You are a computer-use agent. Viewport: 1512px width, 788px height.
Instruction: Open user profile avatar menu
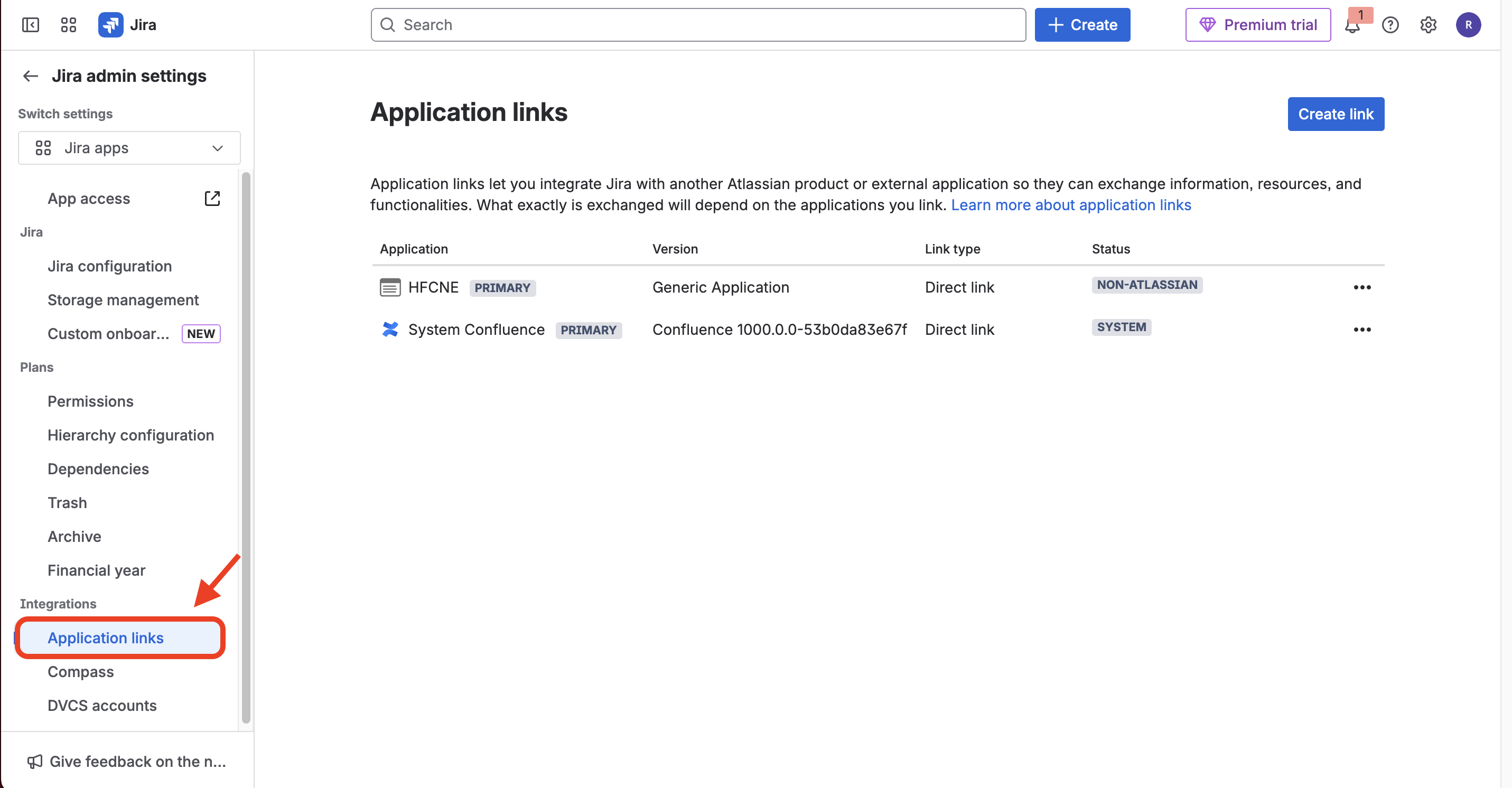pyautogui.click(x=1468, y=25)
